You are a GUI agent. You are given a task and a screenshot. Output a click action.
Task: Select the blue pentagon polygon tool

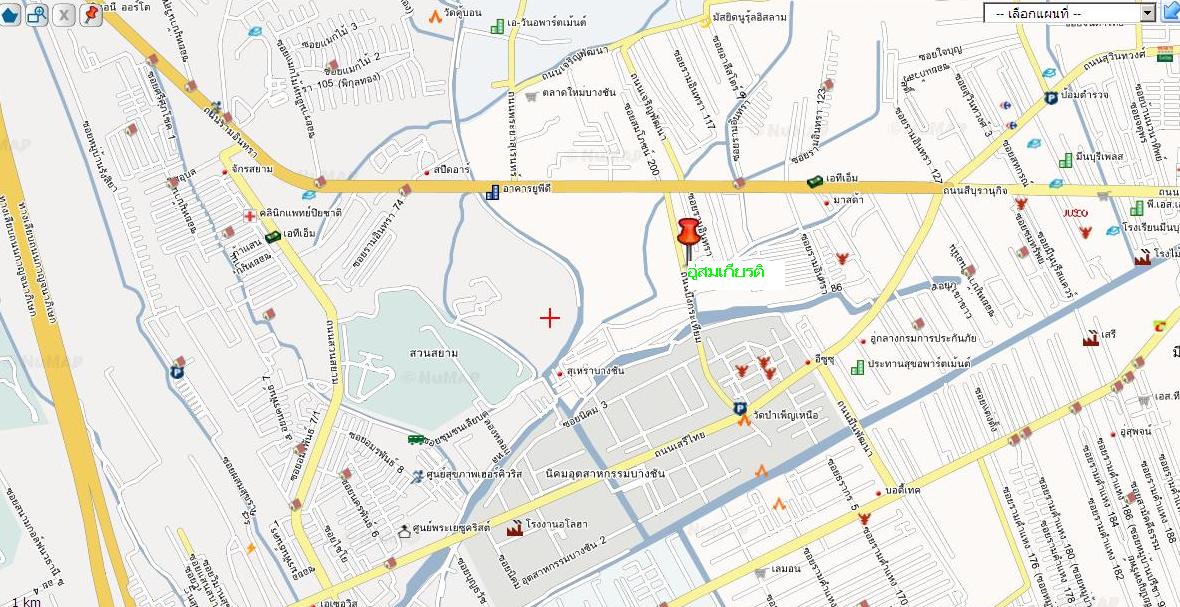tap(10, 14)
